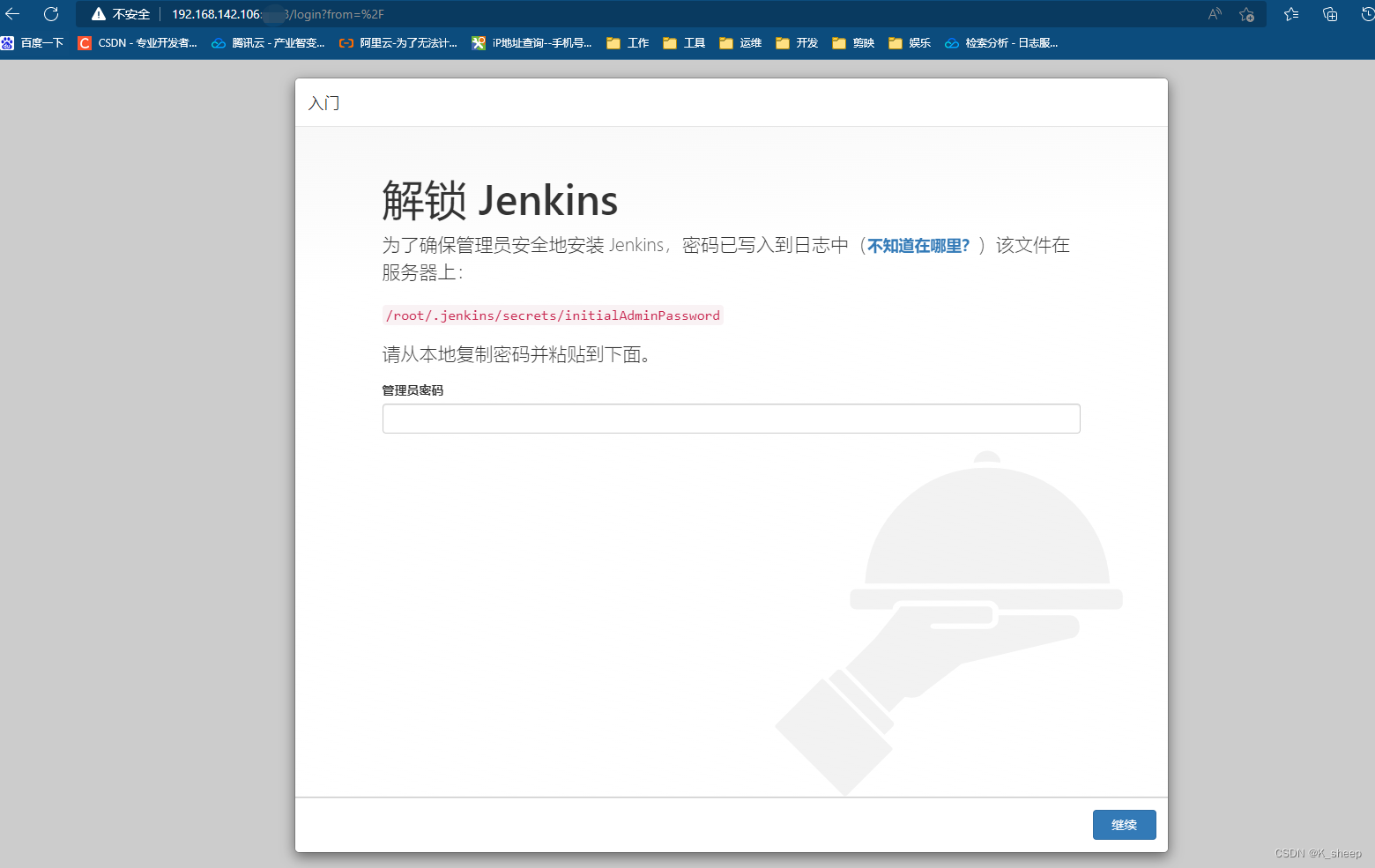Screen dimensions: 1375x868
Task: Reload the page with refresh icon
Action: [51, 14]
